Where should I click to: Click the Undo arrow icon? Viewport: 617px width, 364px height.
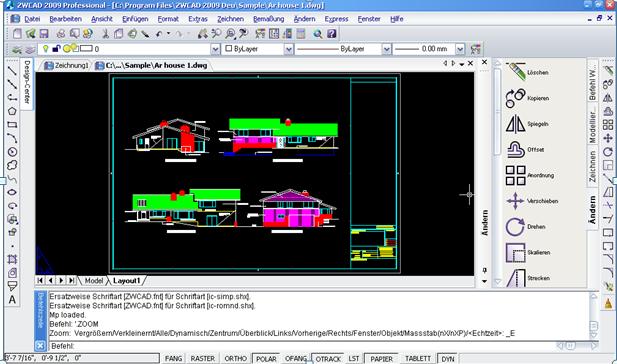point(159,34)
